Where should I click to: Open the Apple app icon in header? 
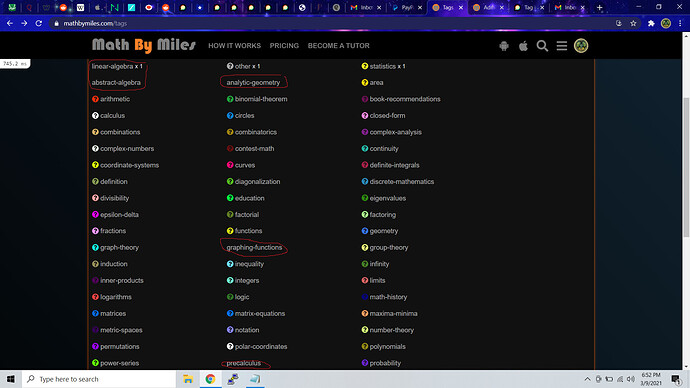click(523, 46)
